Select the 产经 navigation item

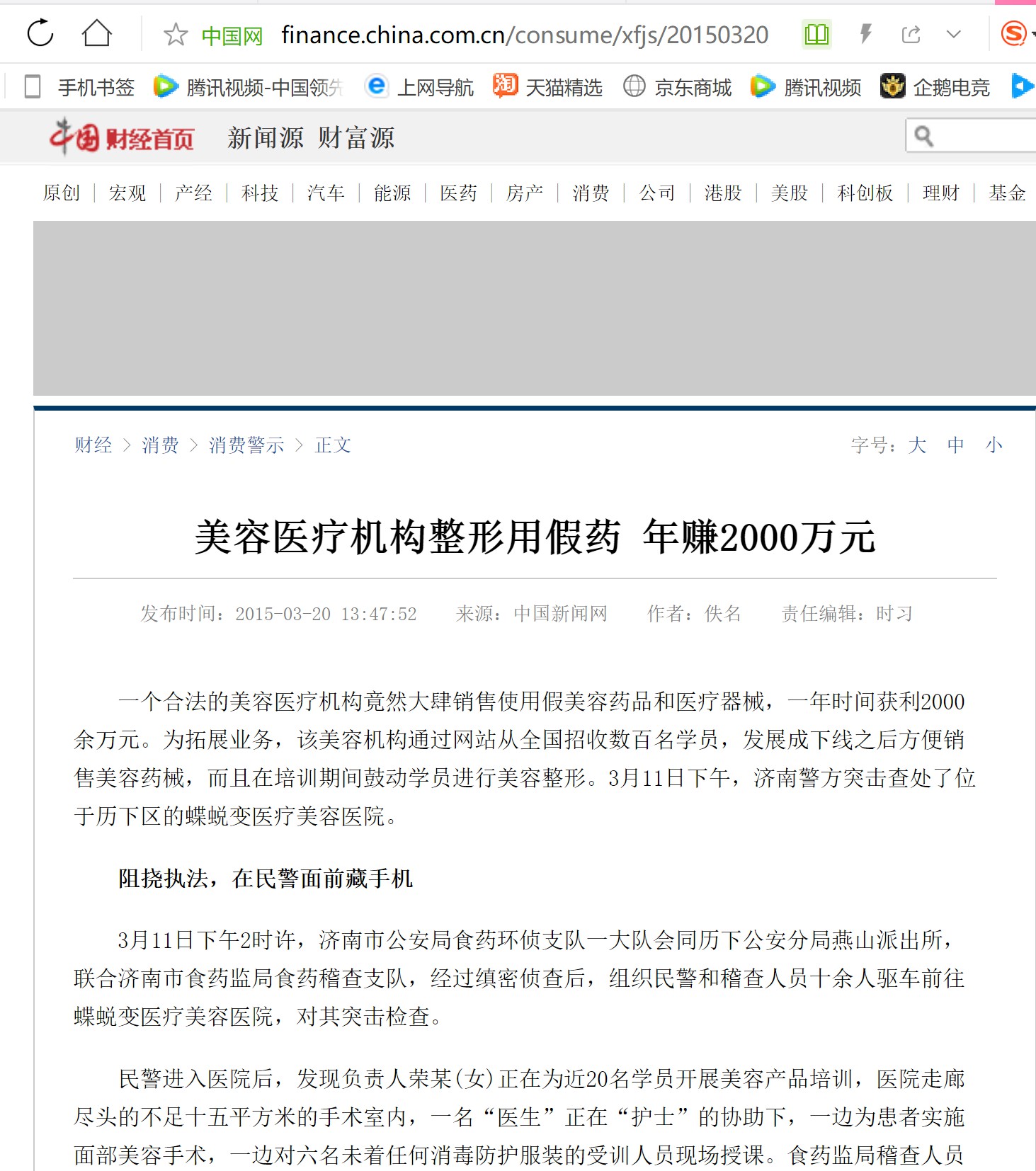[x=194, y=193]
